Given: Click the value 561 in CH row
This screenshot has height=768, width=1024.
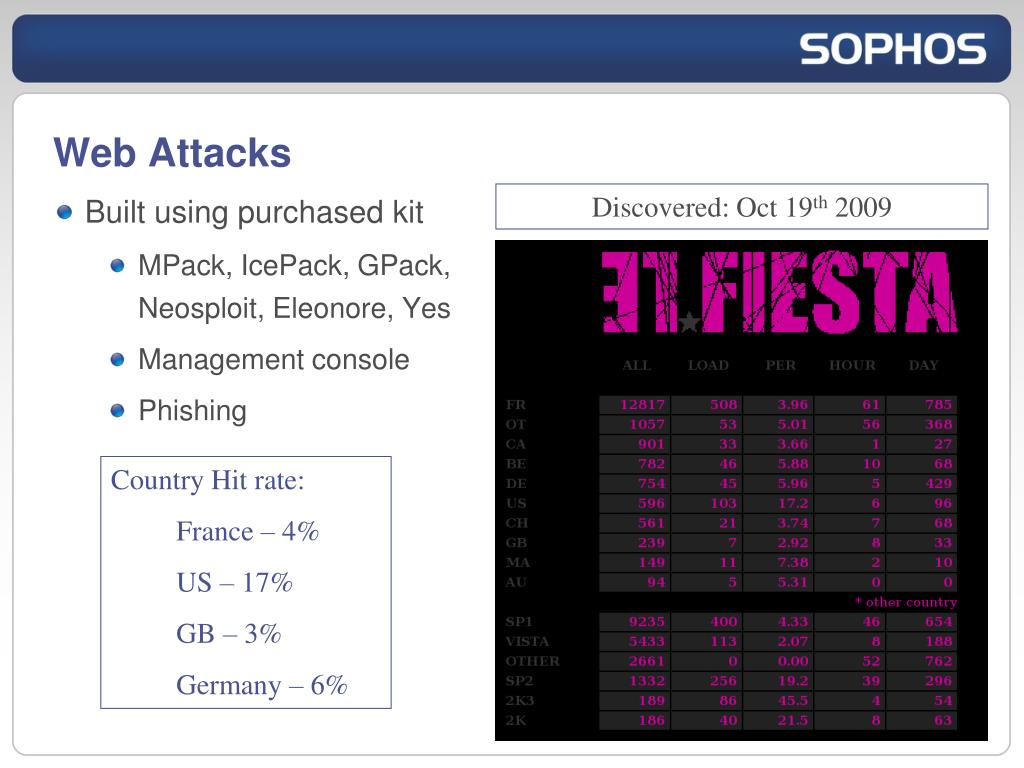Looking at the screenshot, I should point(651,523).
